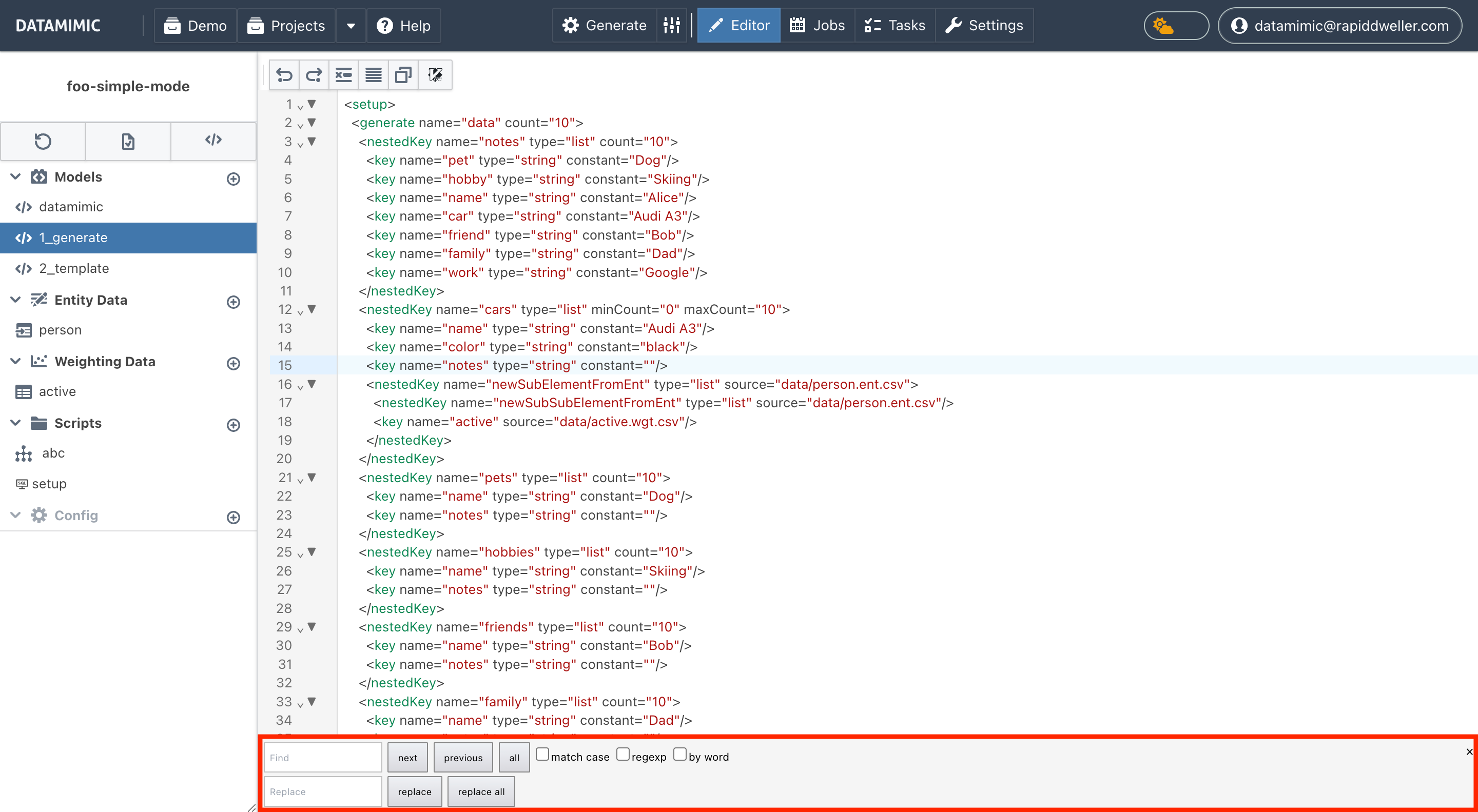
Task: Click the next search button
Action: [407, 758]
